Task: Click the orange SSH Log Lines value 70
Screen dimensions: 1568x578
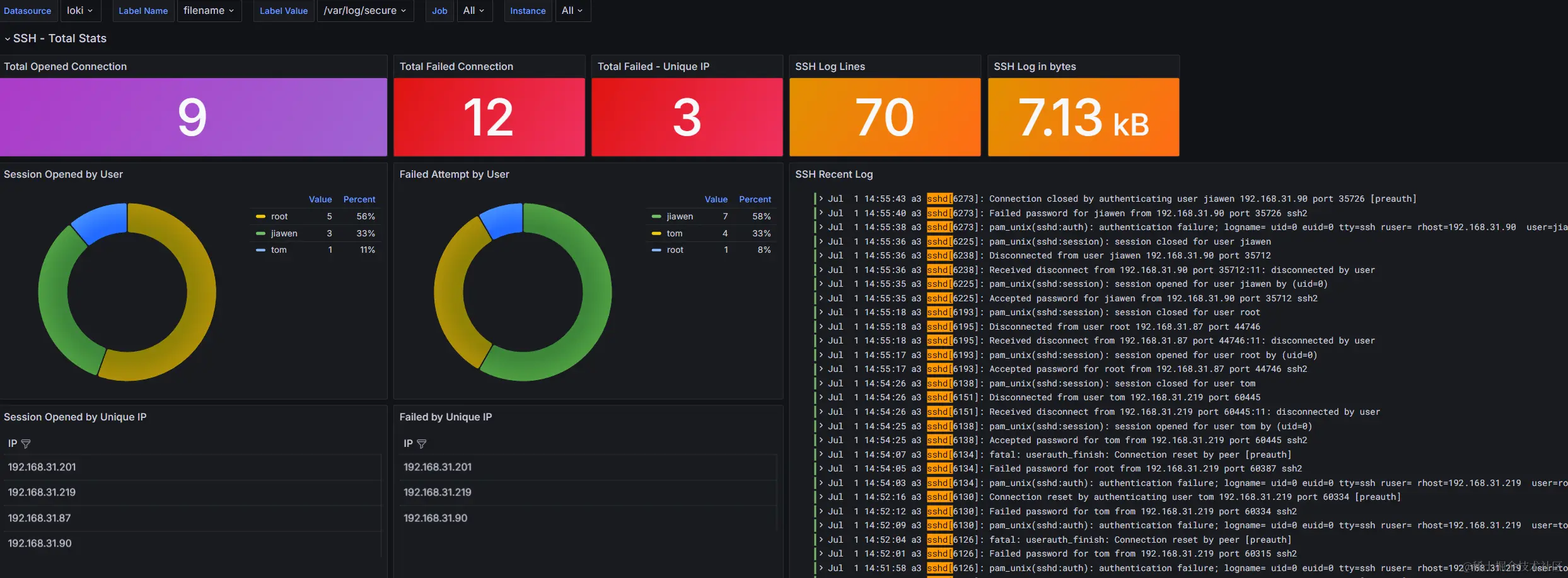Action: 885,117
